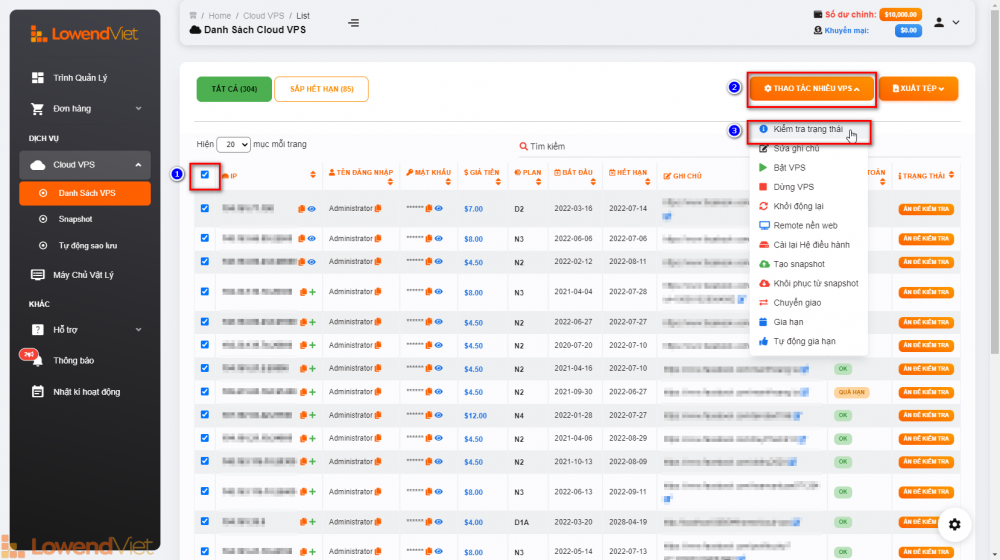Click the Home breadcrumb link
The width and height of the screenshot is (1000, 560).
point(219,16)
